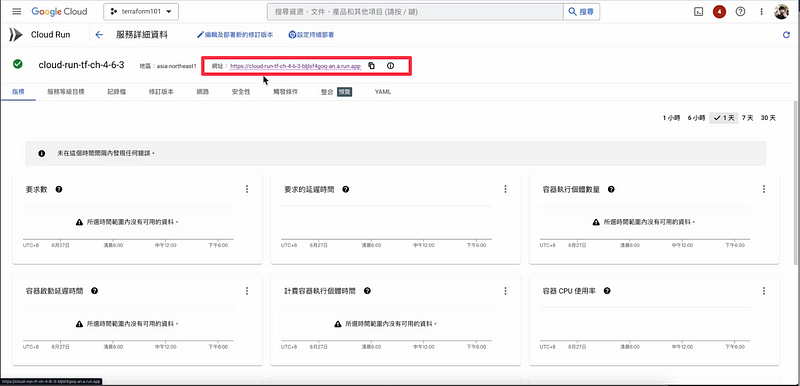
Task: Click the Cloud Run product icon
Action: pyautogui.click(x=16, y=35)
